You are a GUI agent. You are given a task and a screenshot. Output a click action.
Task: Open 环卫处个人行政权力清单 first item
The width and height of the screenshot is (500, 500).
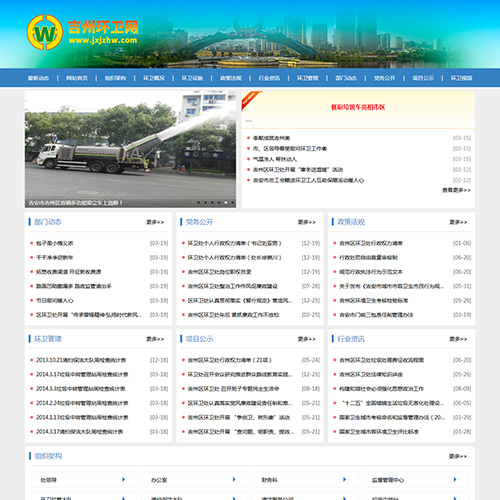(234, 243)
